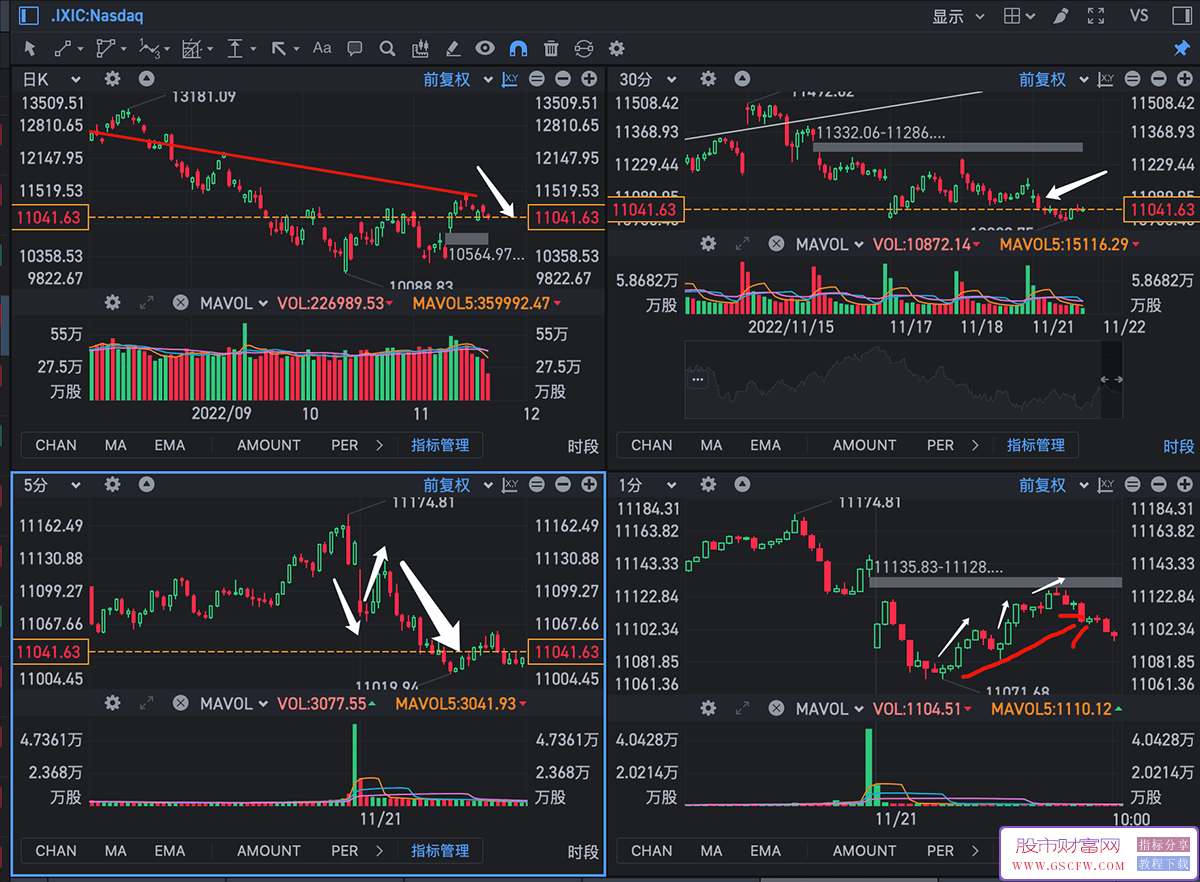Select AMOUNT indicator tab in 30分 chart
The height and width of the screenshot is (882, 1200).
(x=865, y=445)
